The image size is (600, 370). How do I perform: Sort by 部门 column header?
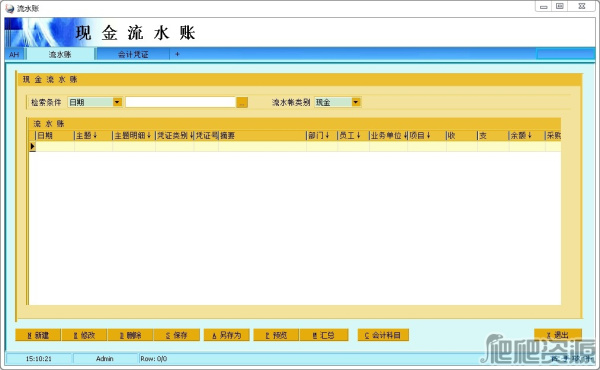(322, 135)
